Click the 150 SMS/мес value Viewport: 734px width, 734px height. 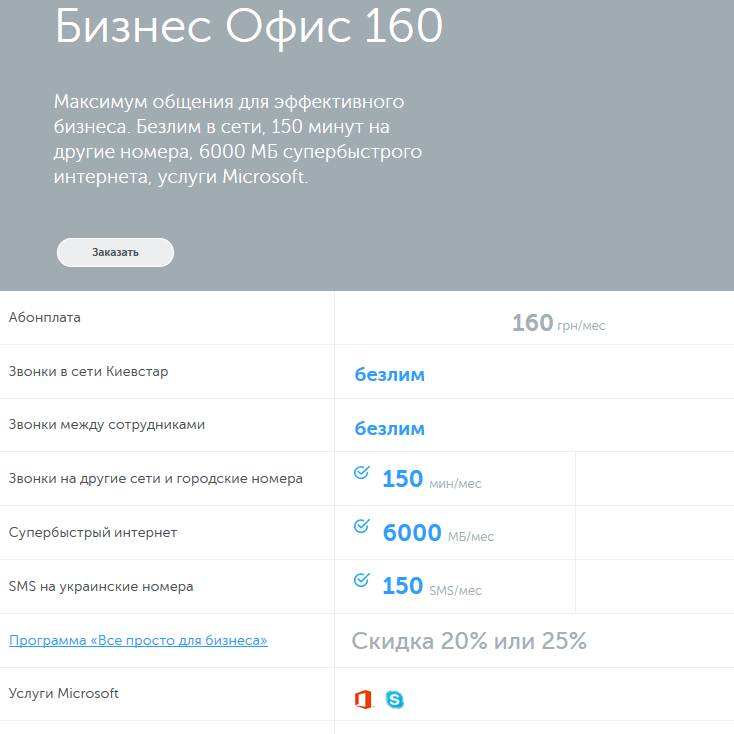431,587
